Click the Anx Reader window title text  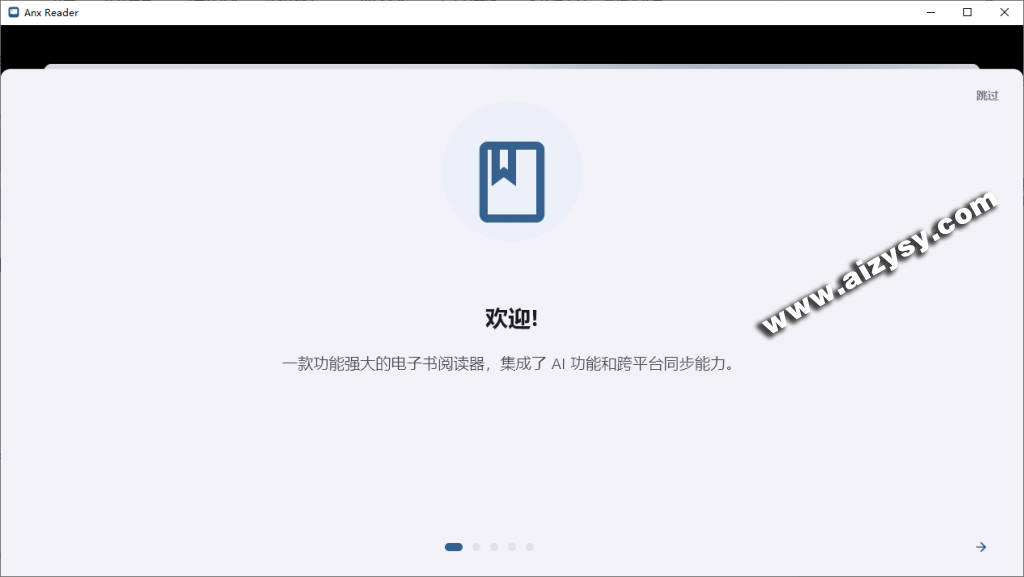pos(51,12)
